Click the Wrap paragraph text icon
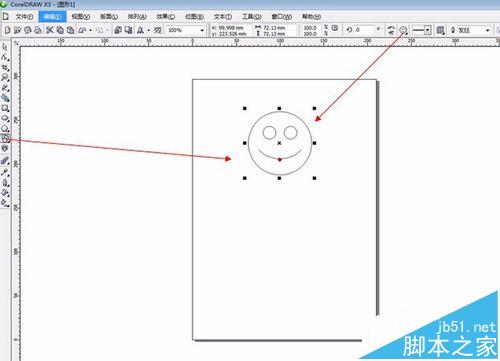 point(440,30)
